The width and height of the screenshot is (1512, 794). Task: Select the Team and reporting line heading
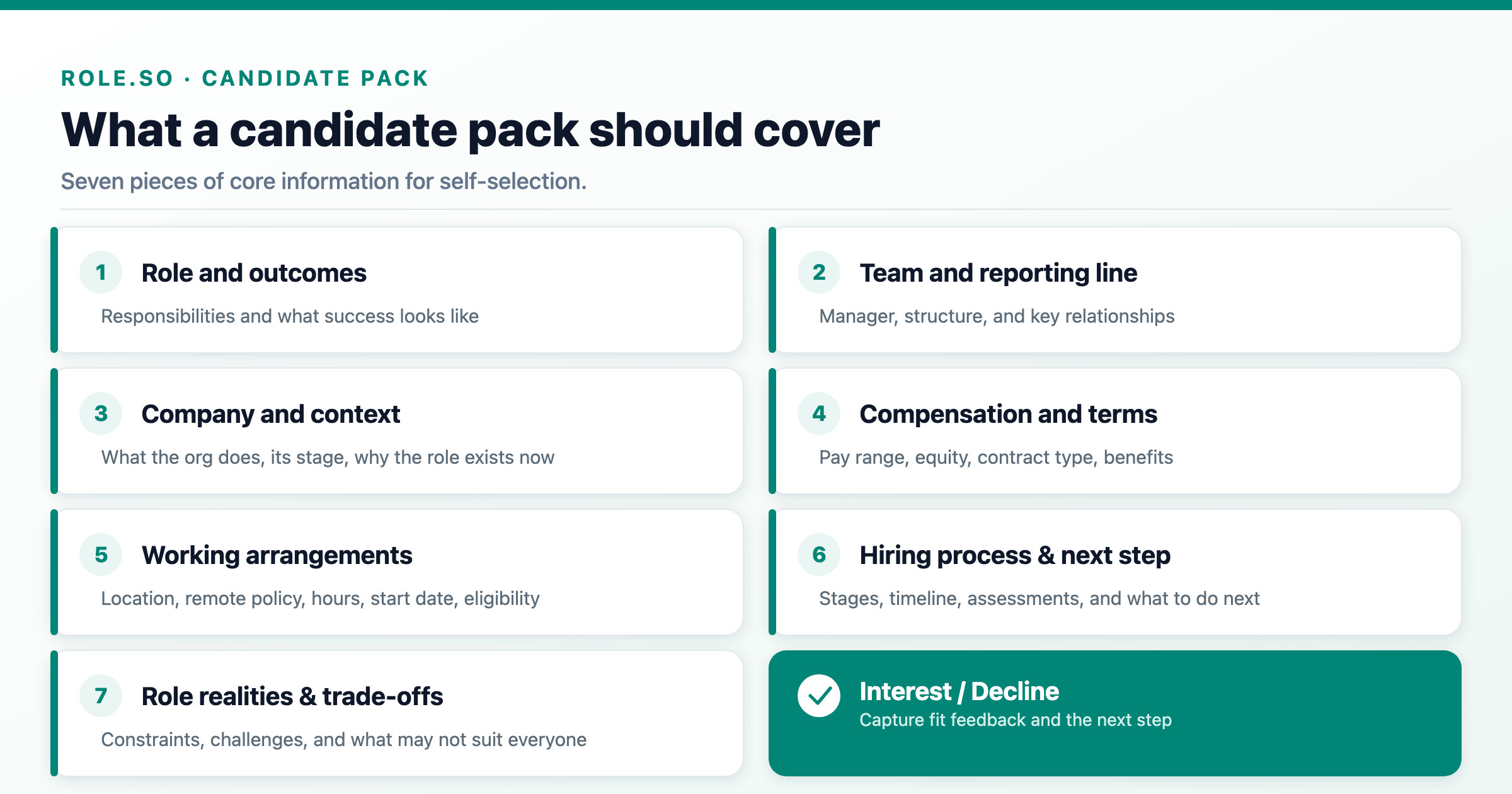[999, 273]
